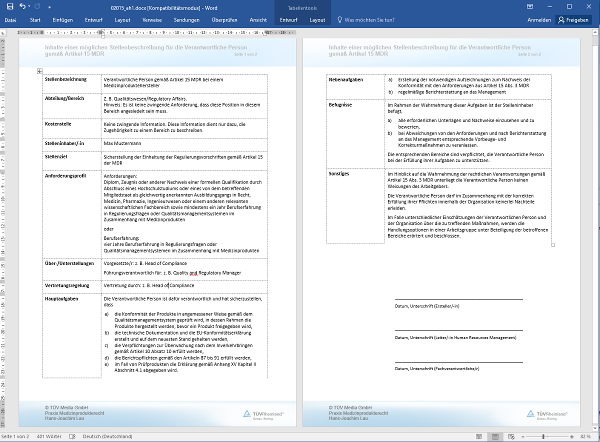The image size is (600, 442).
Task: Open the Datei menu
Action: click(x=12, y=19)
